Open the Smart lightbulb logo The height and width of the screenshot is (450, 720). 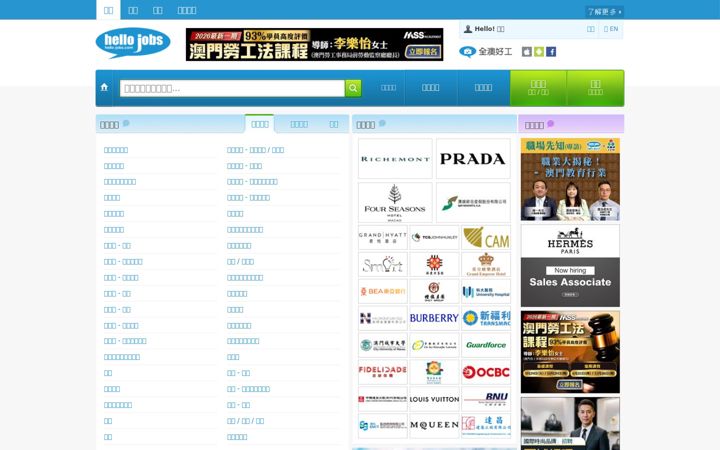point(382,264)
